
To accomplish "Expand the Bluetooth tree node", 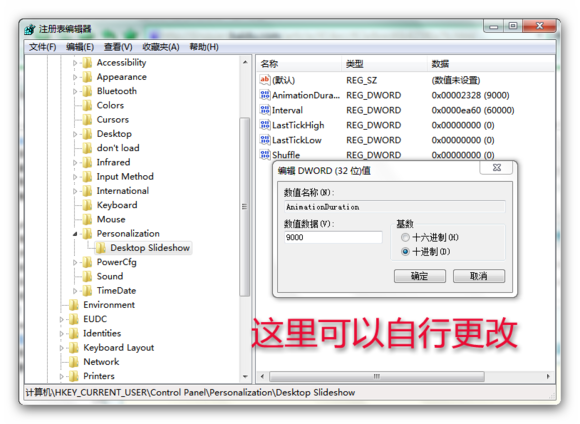I will pyautogui.click(x=75, y=91).
